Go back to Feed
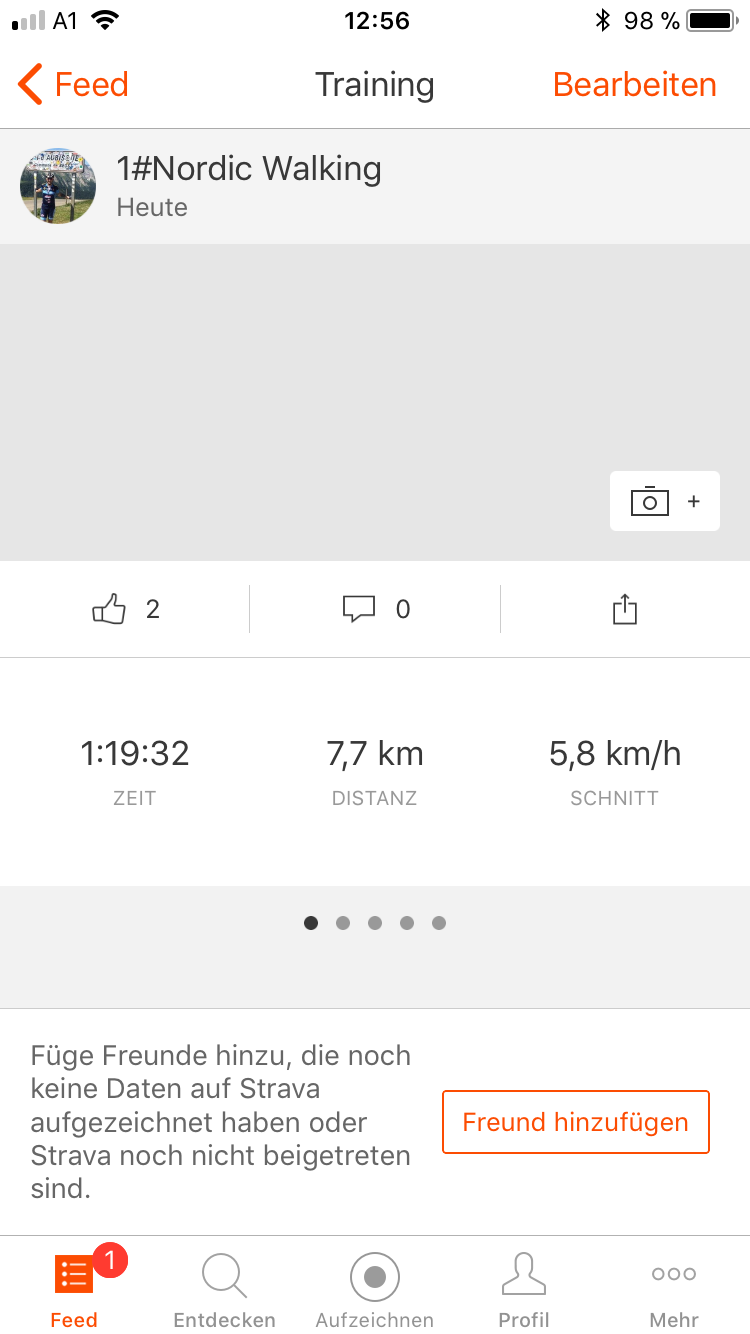Viewport: 750px width, 1334px height. pos(74,85)
